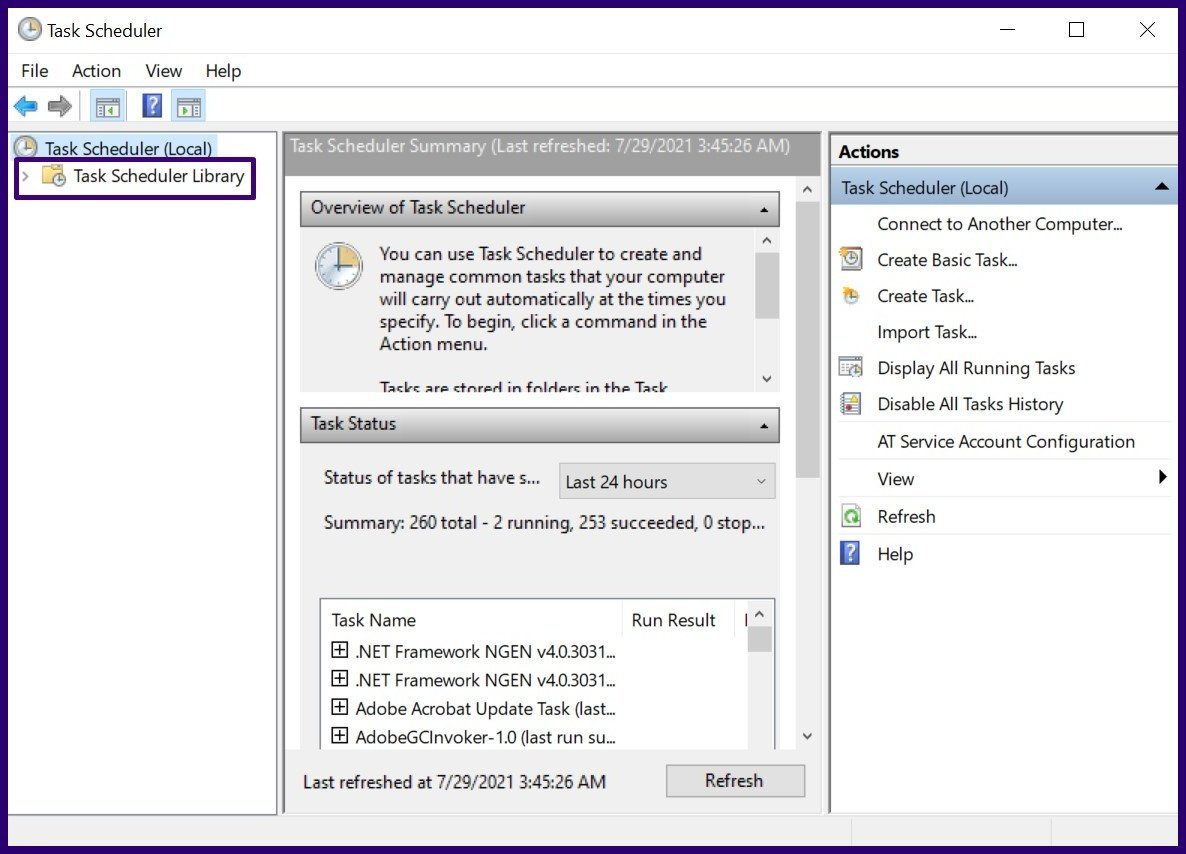Click the green Refresh icon in Actions

tap(851, 517)
